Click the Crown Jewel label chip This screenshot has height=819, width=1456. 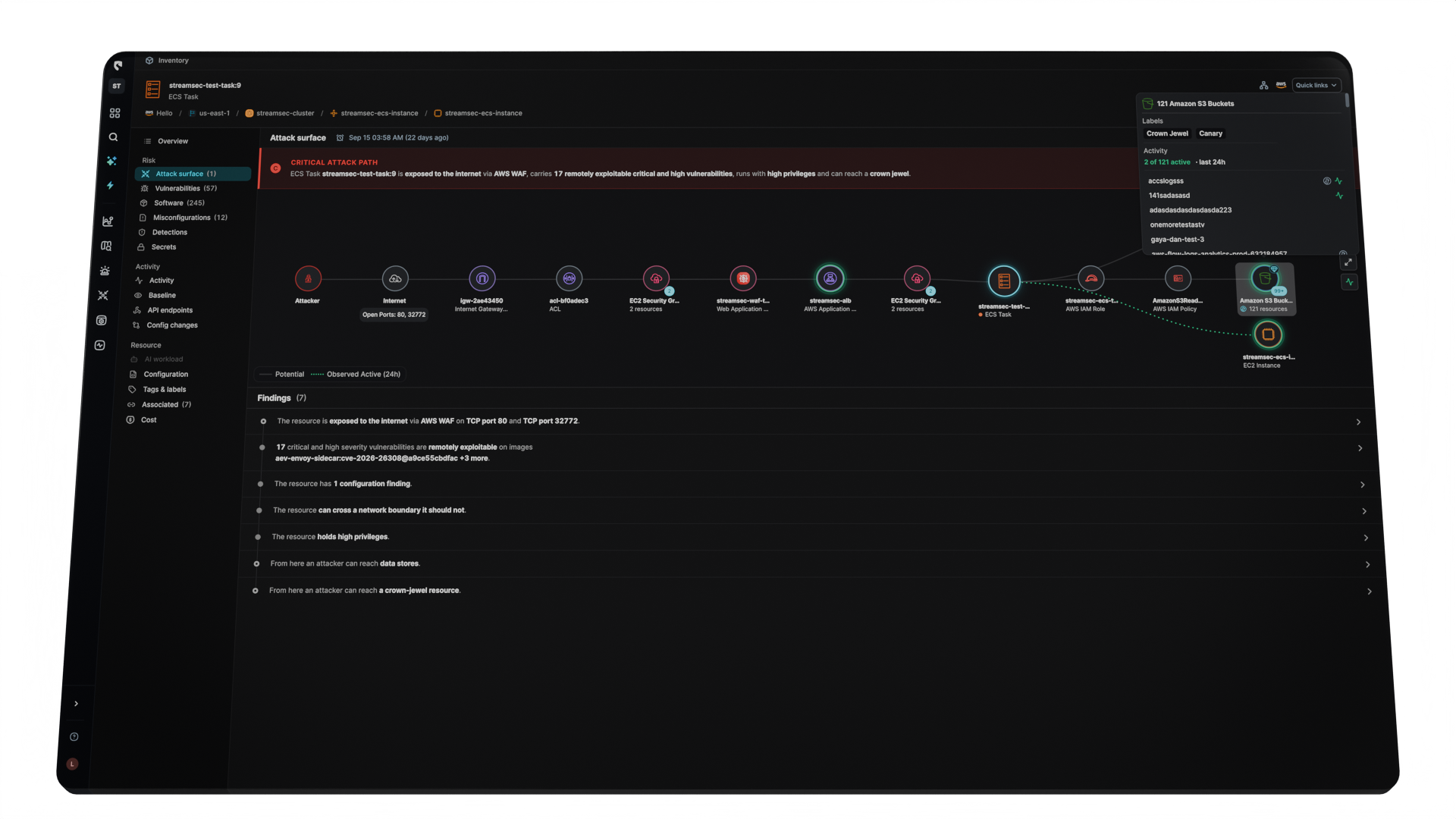[x=1167, y=133]
